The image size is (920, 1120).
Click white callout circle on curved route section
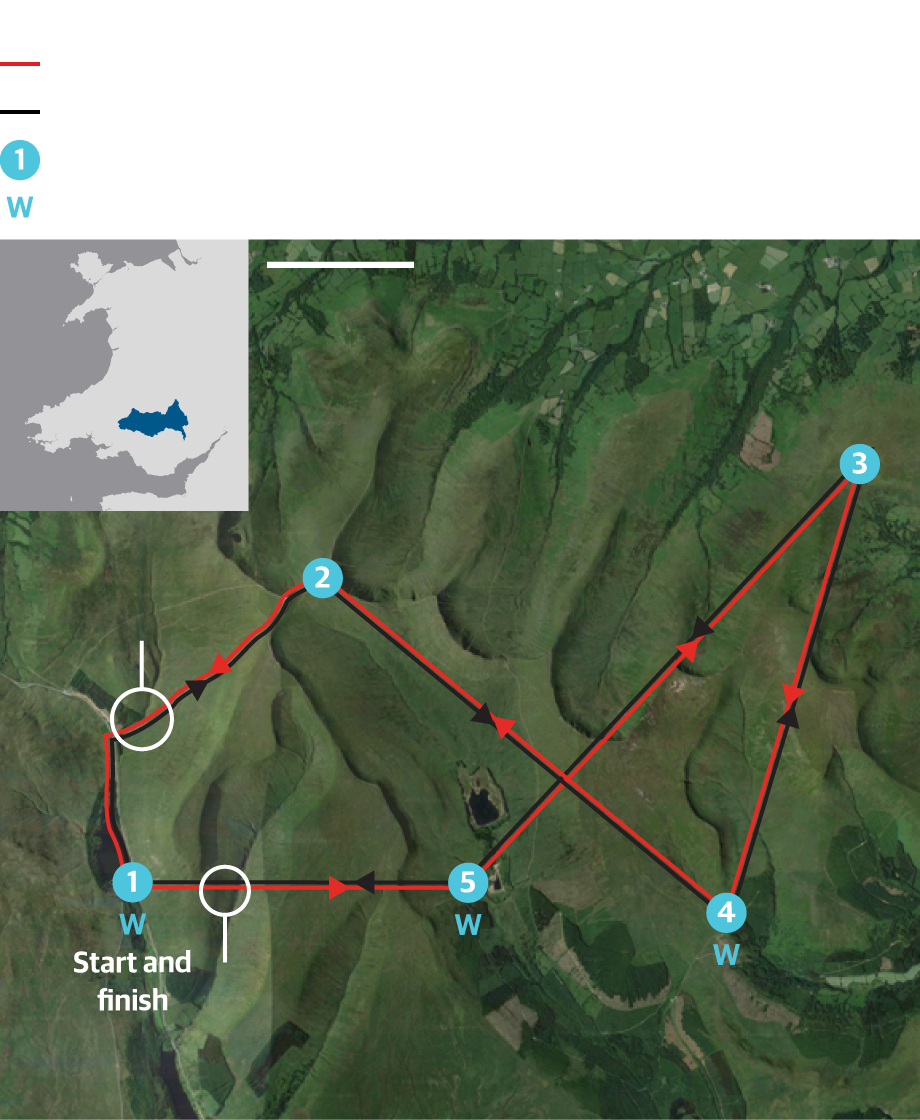142,719
